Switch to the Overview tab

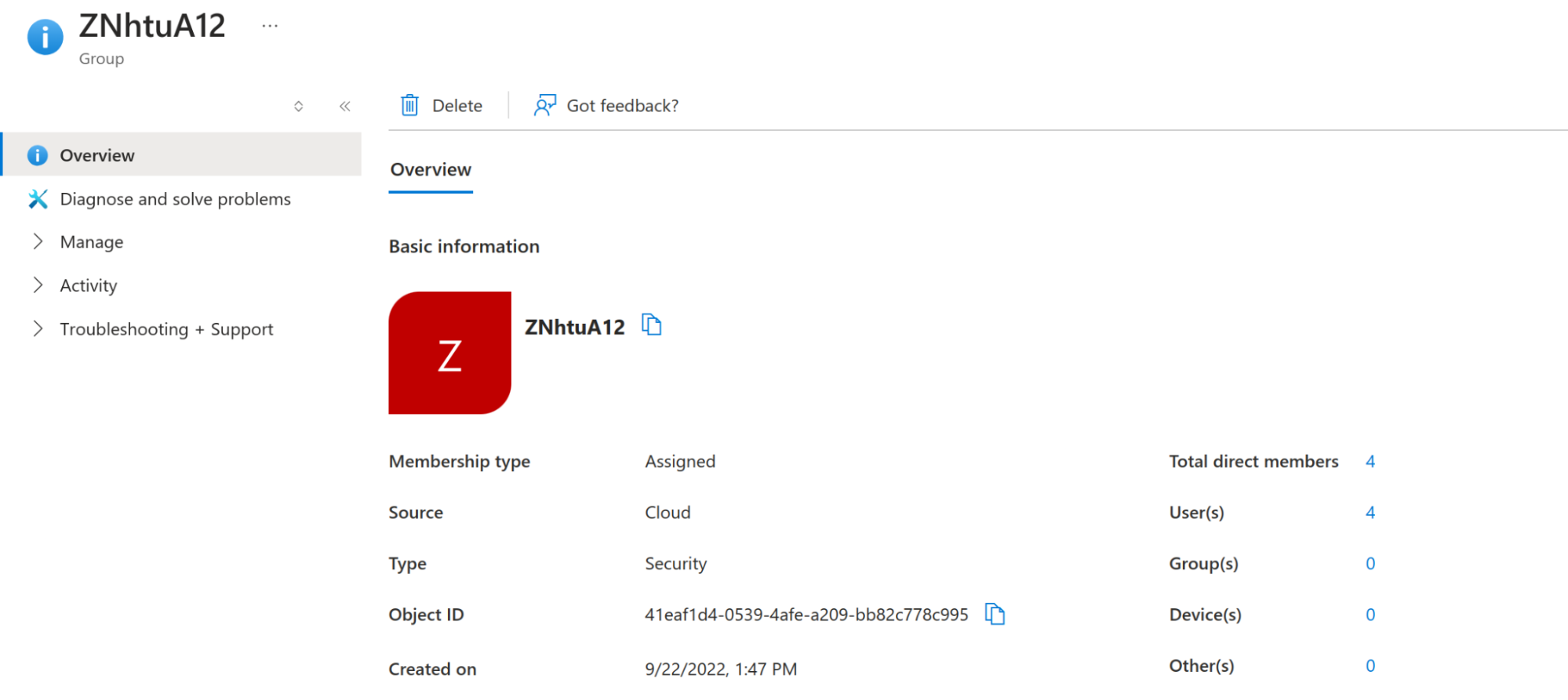(431, 170)
